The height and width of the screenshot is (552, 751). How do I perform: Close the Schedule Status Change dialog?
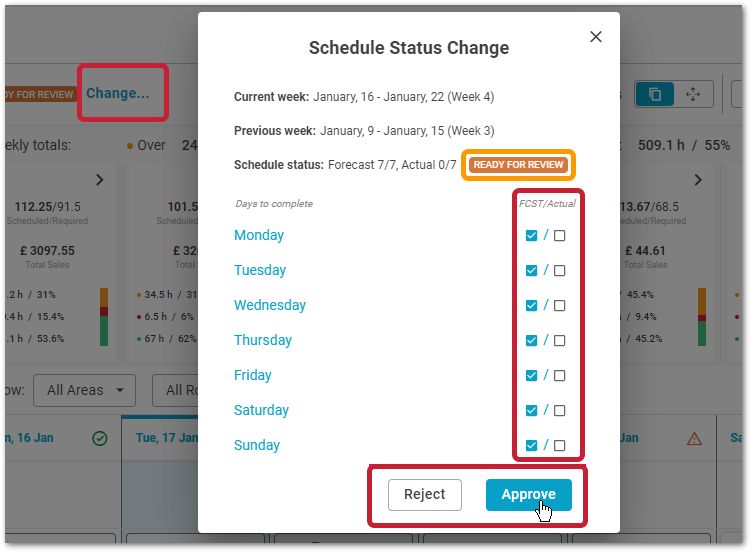click(x=595, y=37)
